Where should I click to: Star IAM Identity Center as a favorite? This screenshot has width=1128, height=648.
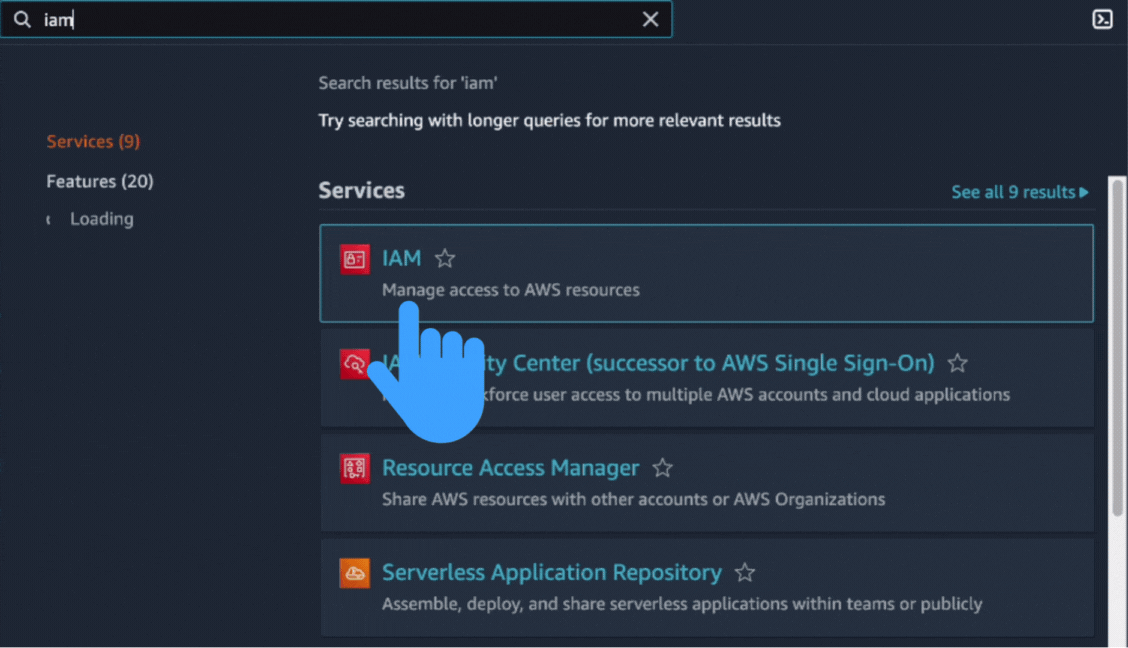tap(957, 363)
